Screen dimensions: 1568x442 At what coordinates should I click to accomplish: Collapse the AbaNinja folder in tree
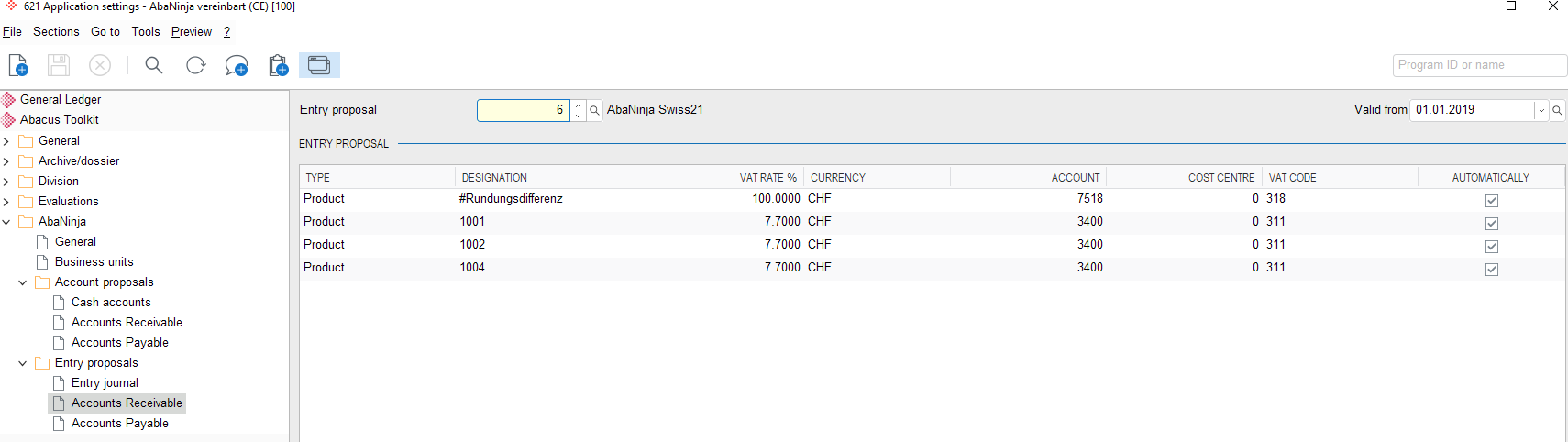click(x=6, y=222)
